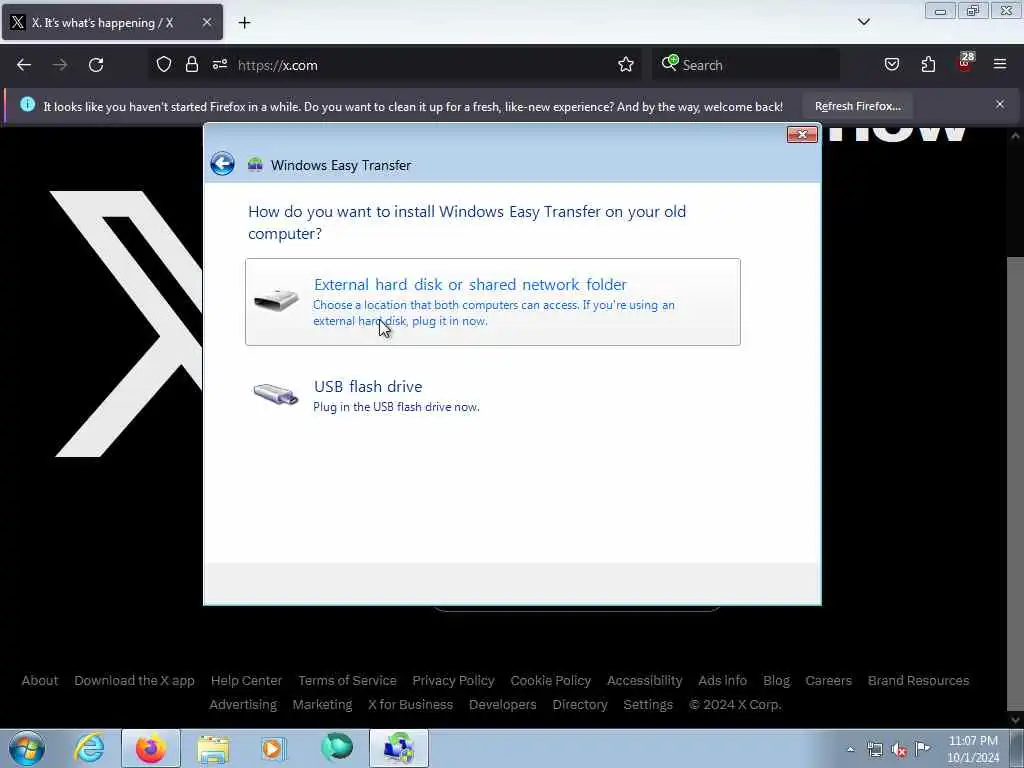Open X for Business link
The height and width of the screenshot is (768, 1024).
[410, 705]
